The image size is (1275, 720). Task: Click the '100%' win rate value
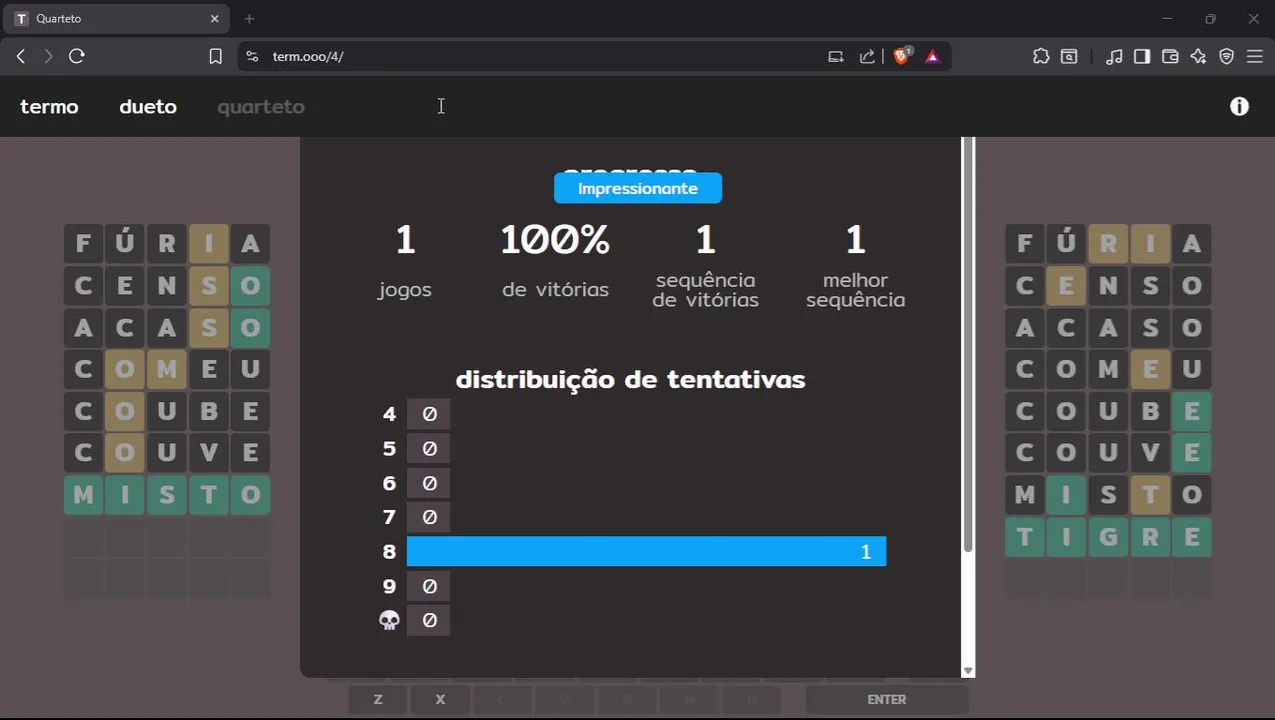click(555, 240)
